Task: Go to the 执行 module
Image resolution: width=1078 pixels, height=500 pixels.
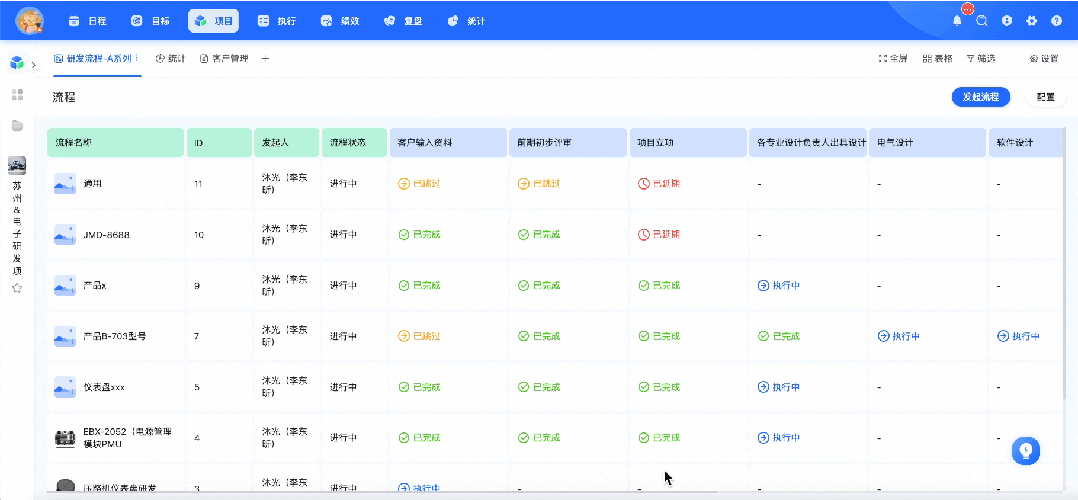Action: [x=276, y=21]
